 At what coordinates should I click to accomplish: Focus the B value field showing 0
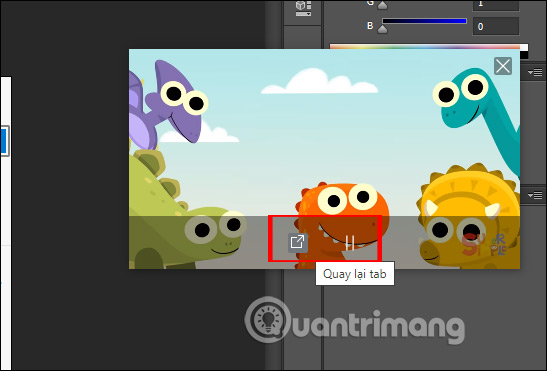pyautogui.click(x=496, y=27)
